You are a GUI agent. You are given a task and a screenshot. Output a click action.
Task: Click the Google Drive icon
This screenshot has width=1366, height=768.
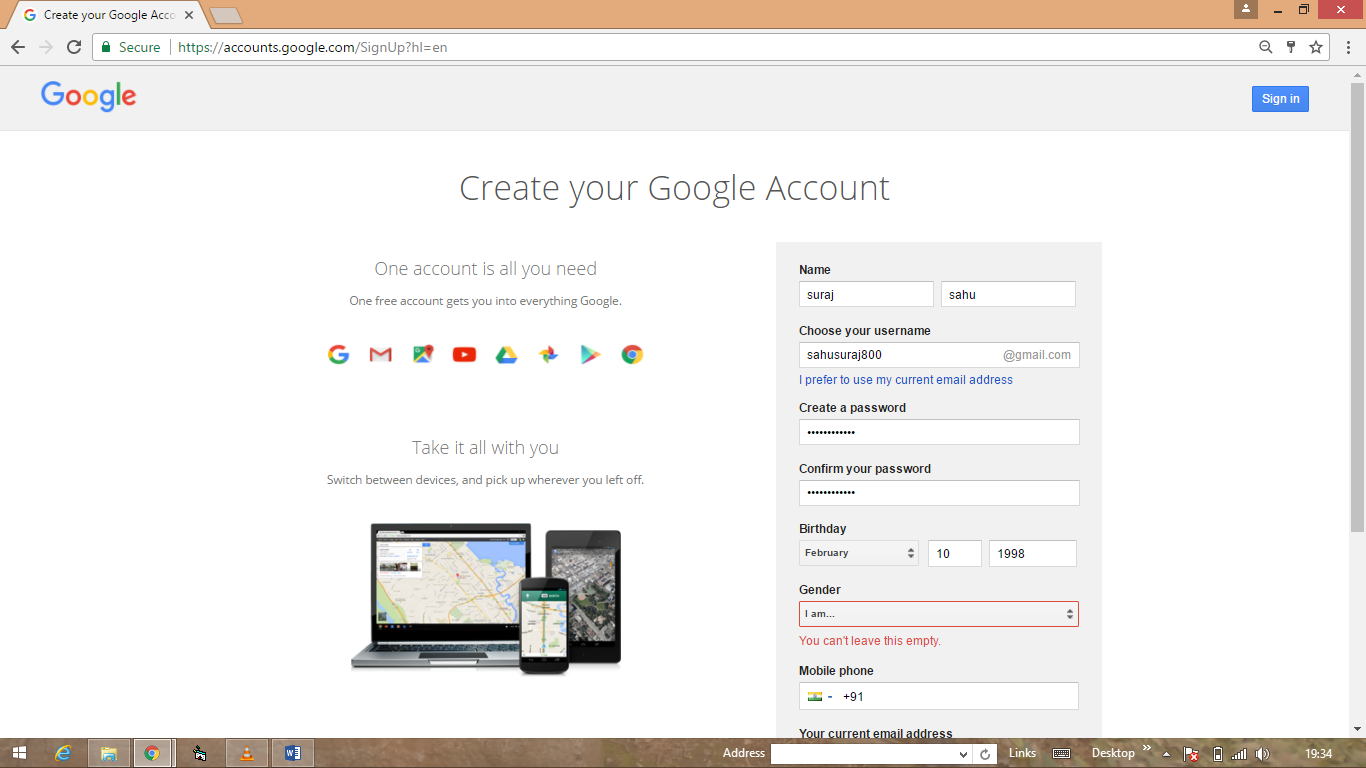pyautogui.click(x=506, y=354)
